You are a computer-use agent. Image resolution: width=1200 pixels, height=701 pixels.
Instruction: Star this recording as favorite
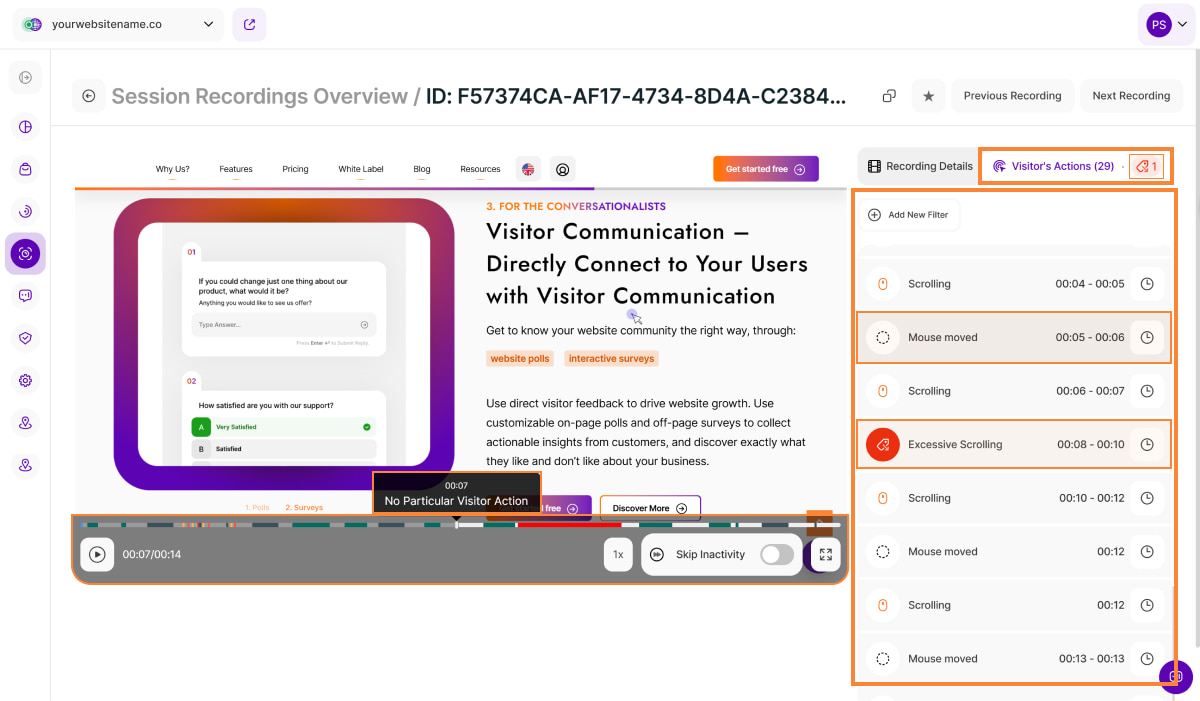(928, 96)
